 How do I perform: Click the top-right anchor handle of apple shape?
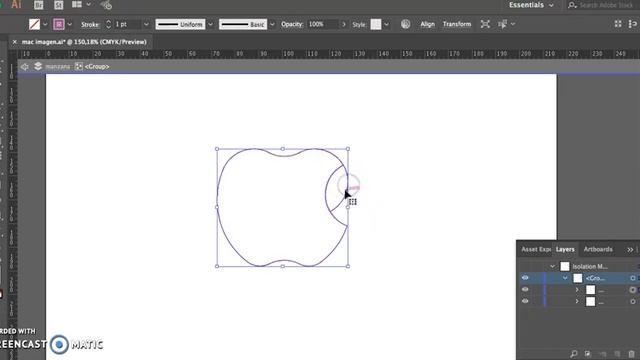[348, 149]
